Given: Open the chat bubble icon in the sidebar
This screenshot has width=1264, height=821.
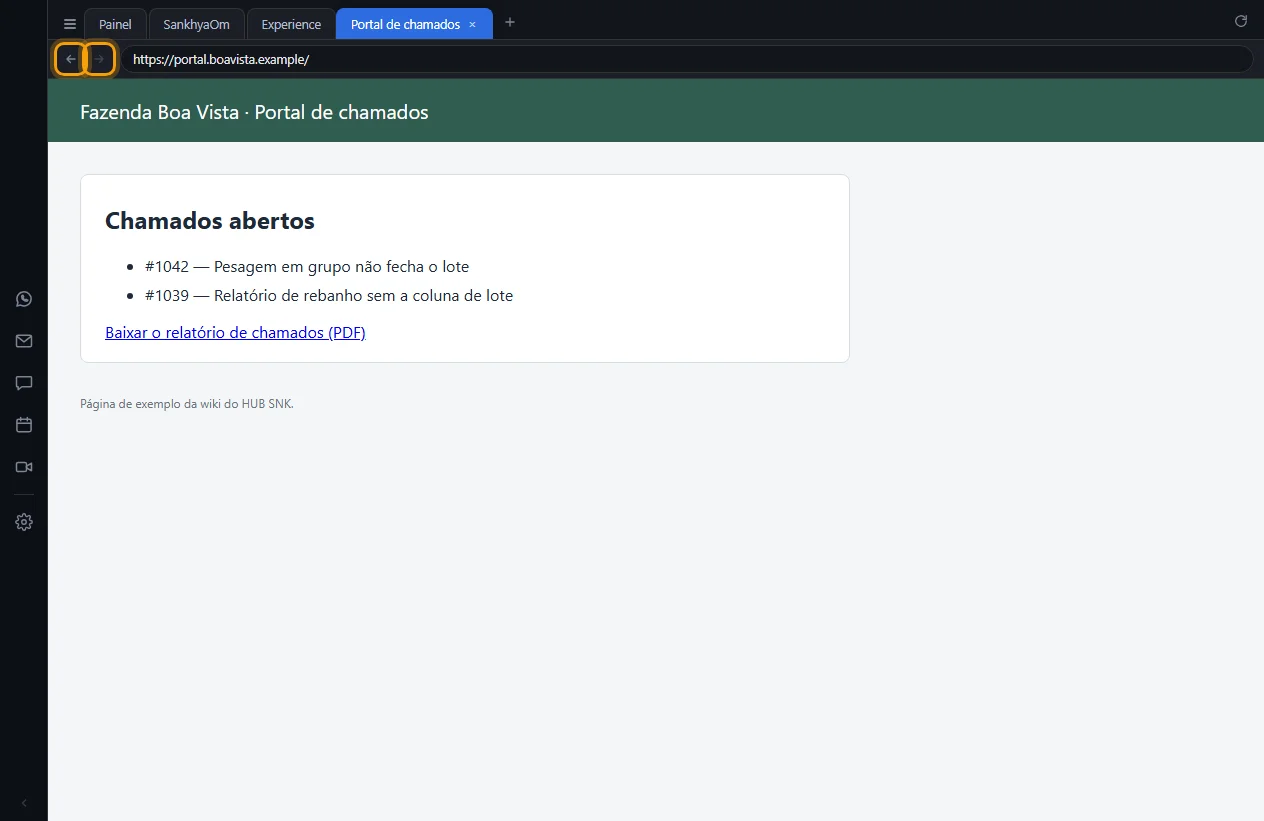Looking at the screenshot, I should (24, 383).
